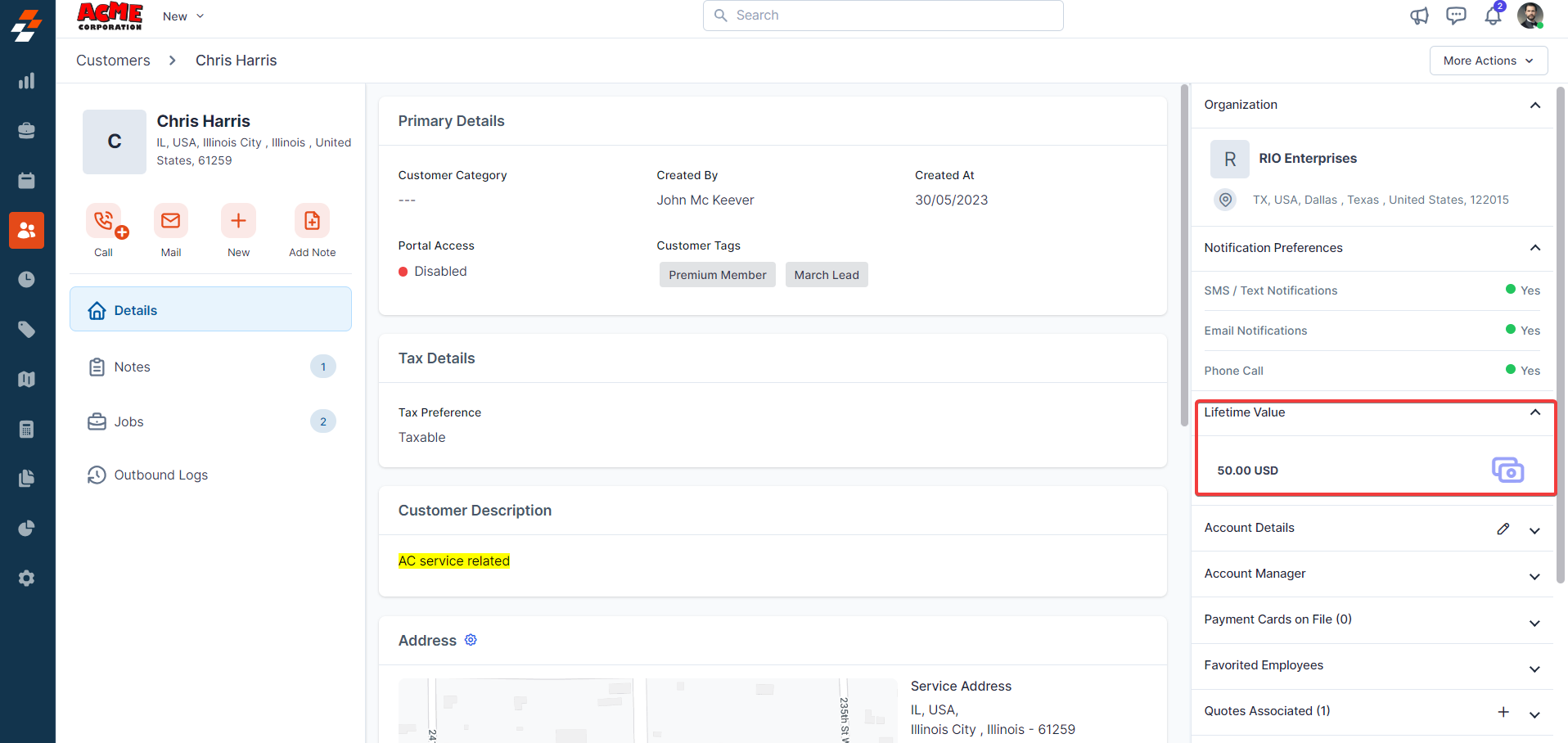Open the Notes tab

tap(133, 367)
